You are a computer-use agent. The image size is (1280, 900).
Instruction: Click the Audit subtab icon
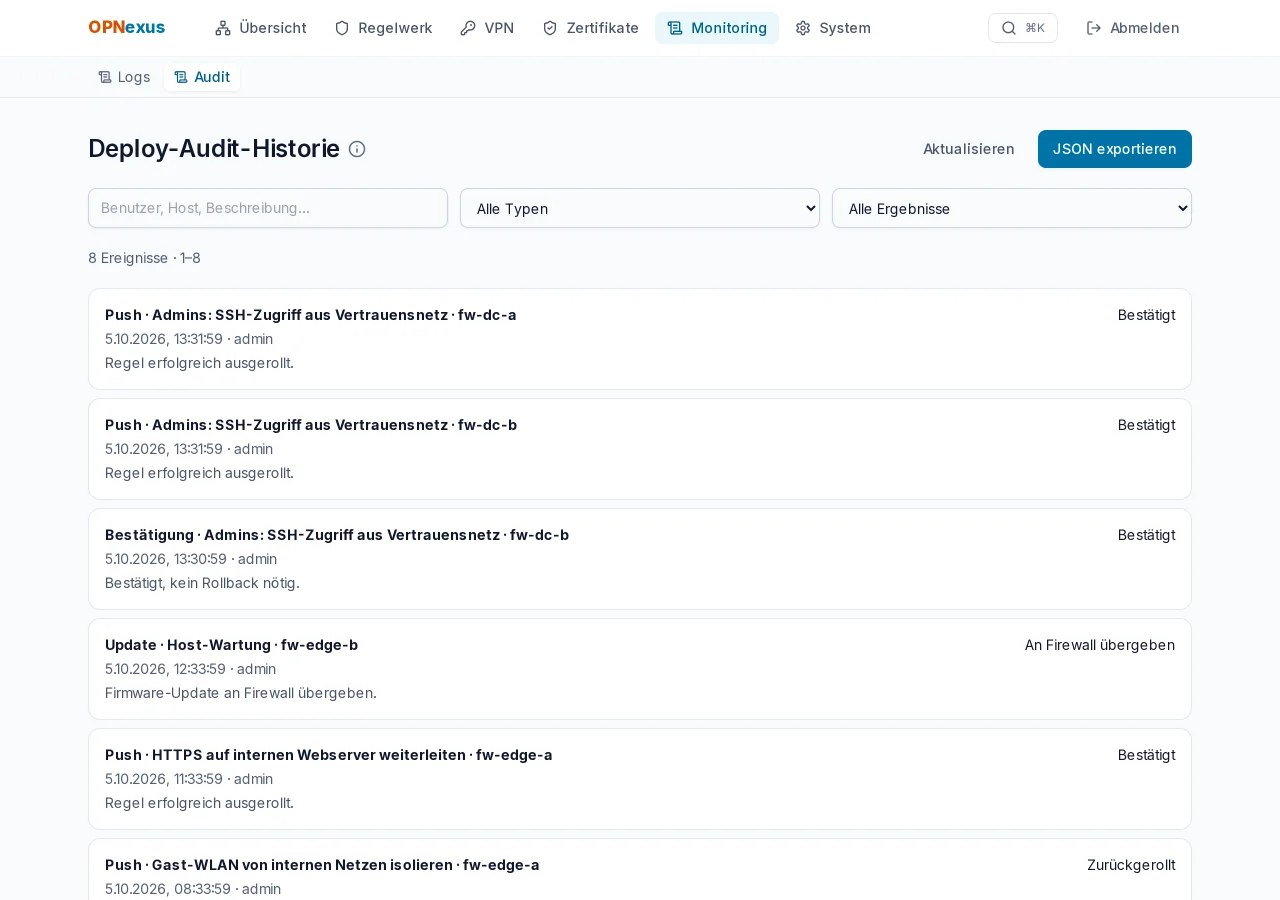tap(181, 77)
